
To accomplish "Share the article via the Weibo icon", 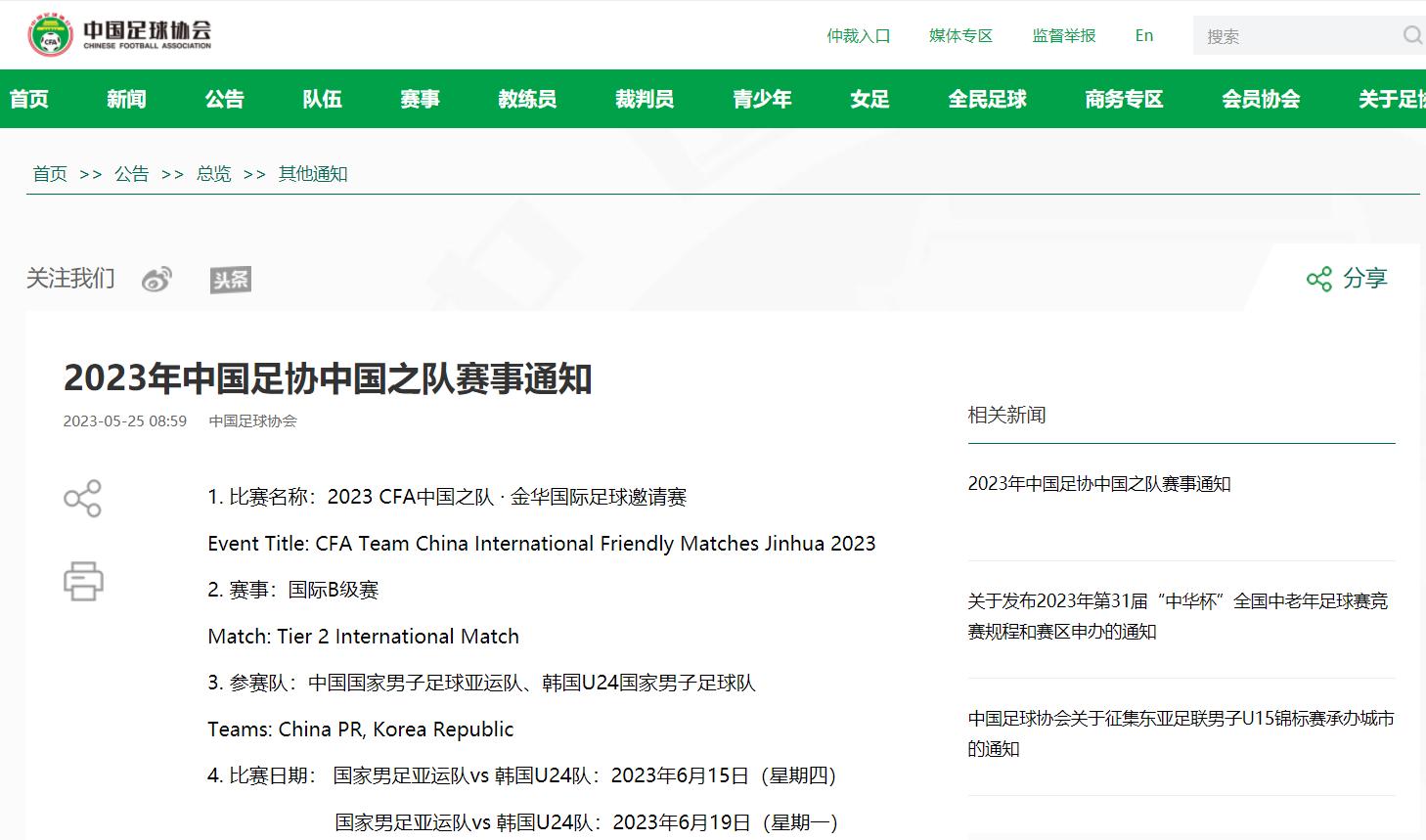I will (157, 278).
